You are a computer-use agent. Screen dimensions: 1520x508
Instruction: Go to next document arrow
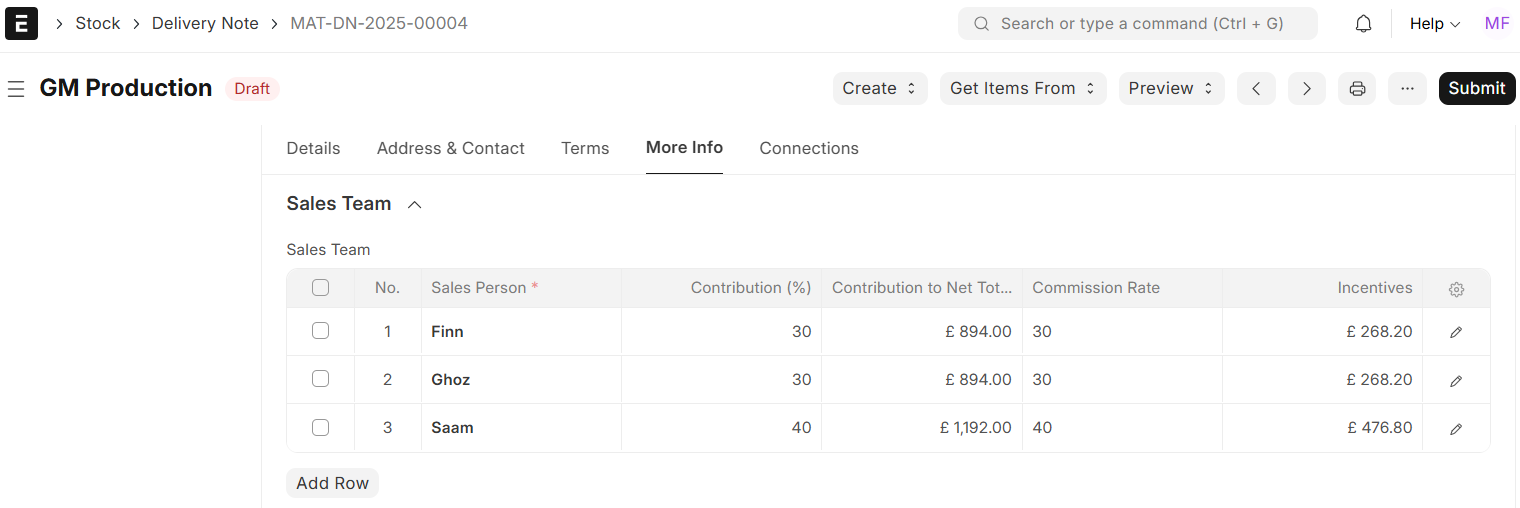point(1306,88)
